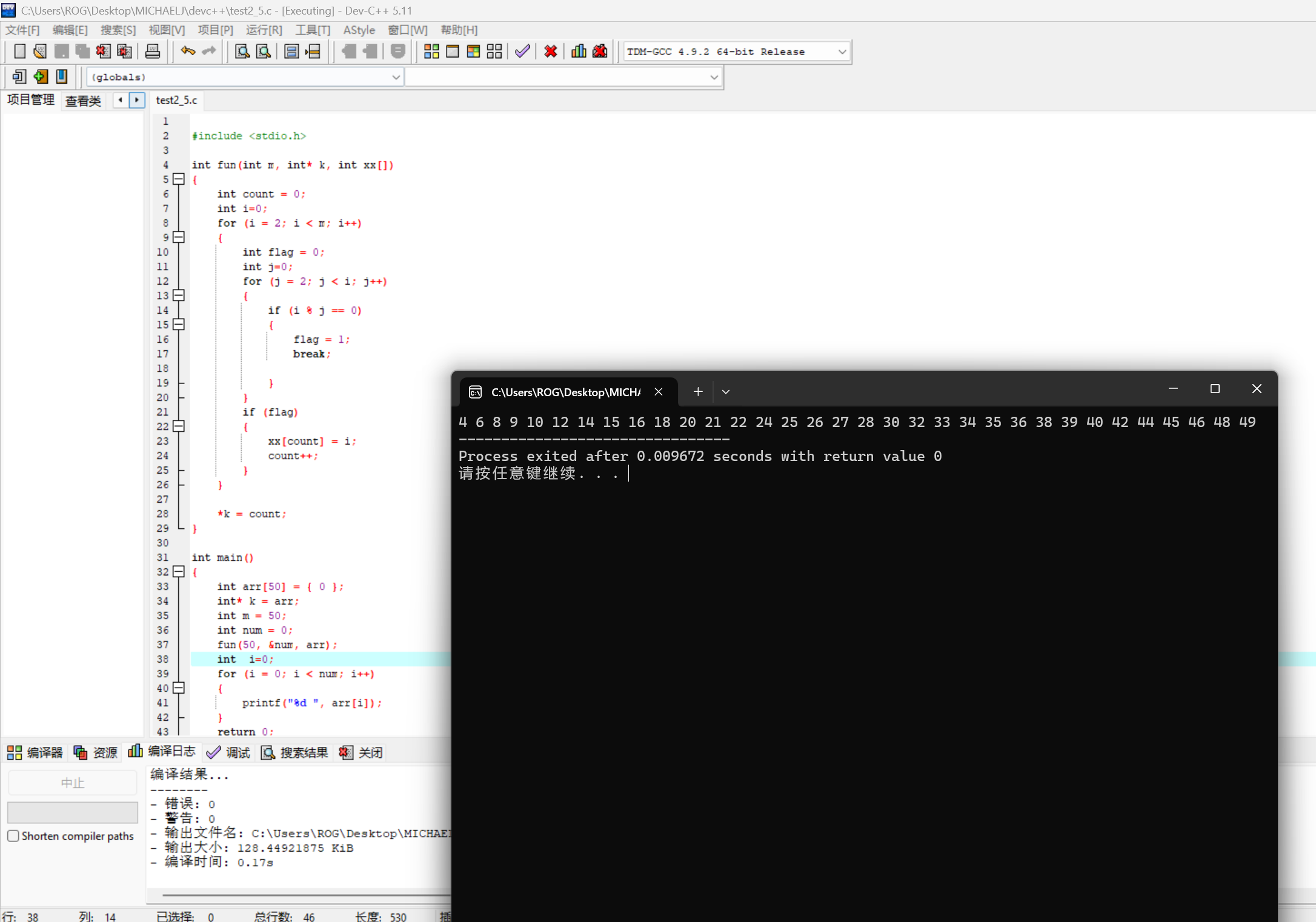Click the Find magnifier toolbar icon
This screenshot has width=1316, height=922.
click(242, 51)
